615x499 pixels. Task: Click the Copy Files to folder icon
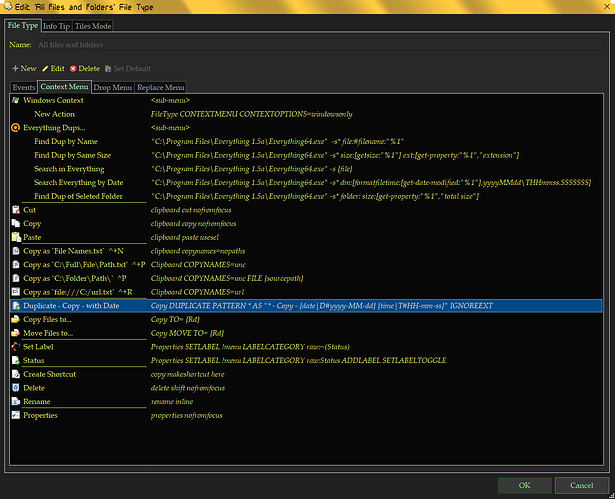pos(15,318)
